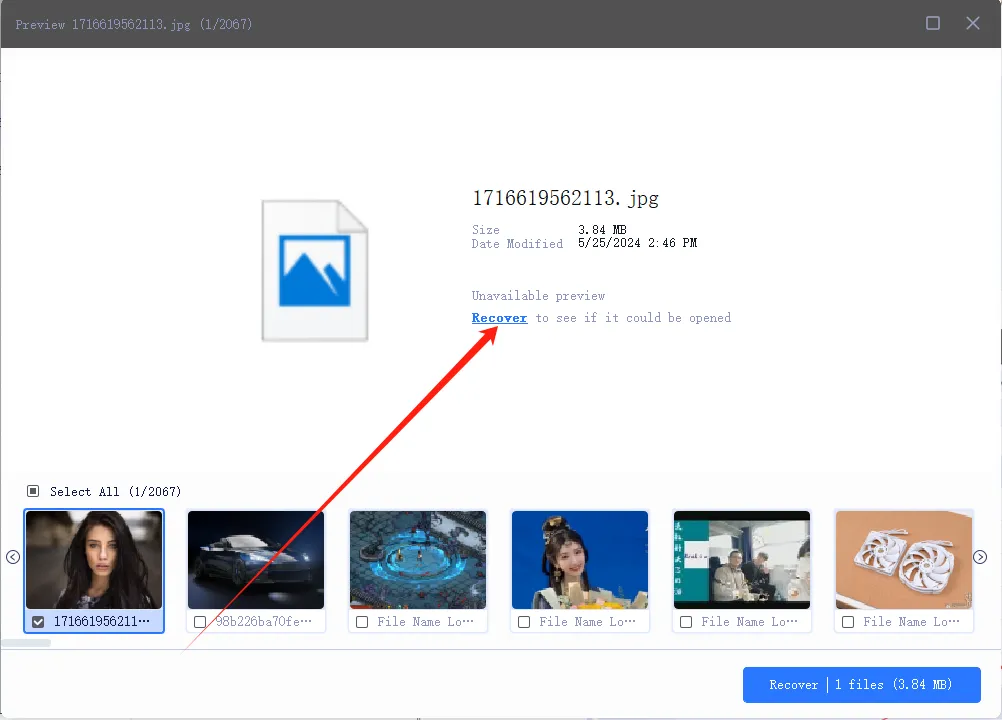Click the blue Recover 1 files button
The width and height of the screenshot is (1002, 720).
coord(861,684)
